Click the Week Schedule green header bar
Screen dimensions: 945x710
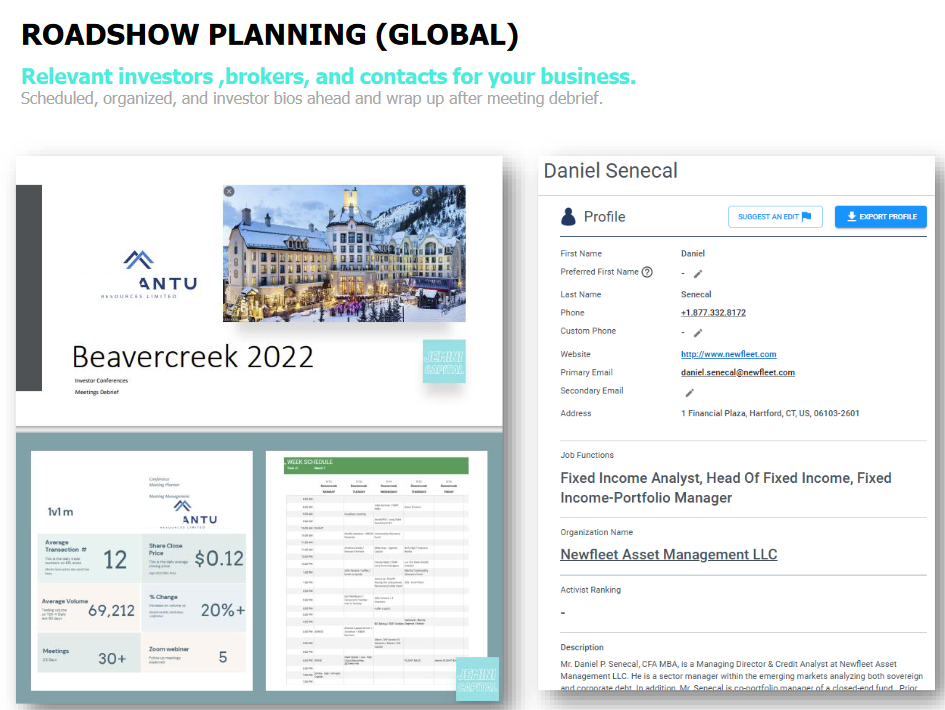376,465
